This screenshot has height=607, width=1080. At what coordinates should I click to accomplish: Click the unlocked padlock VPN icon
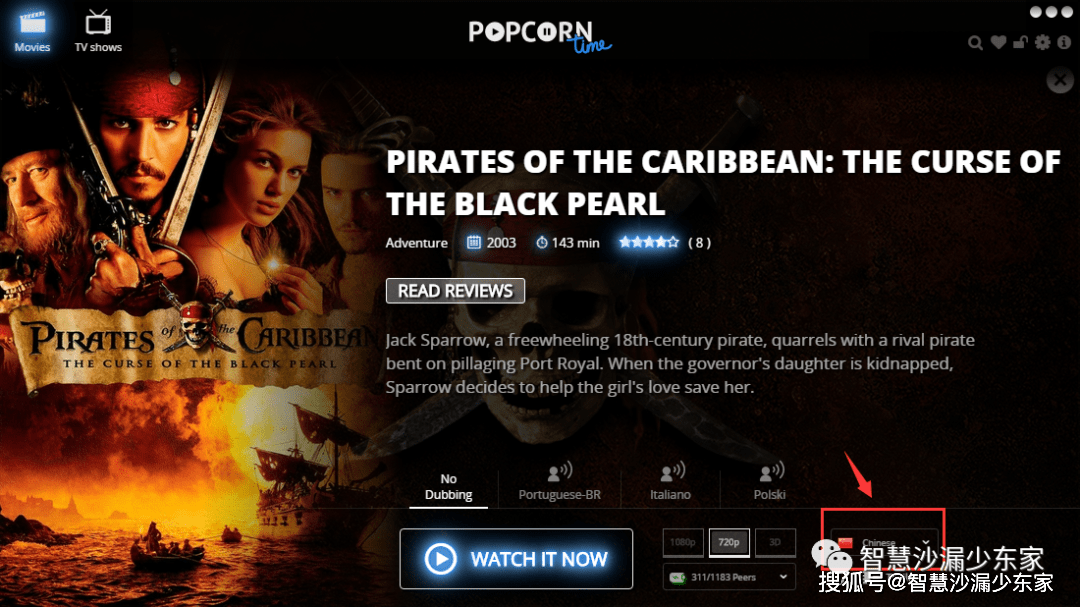click(x=1021, y=42)
